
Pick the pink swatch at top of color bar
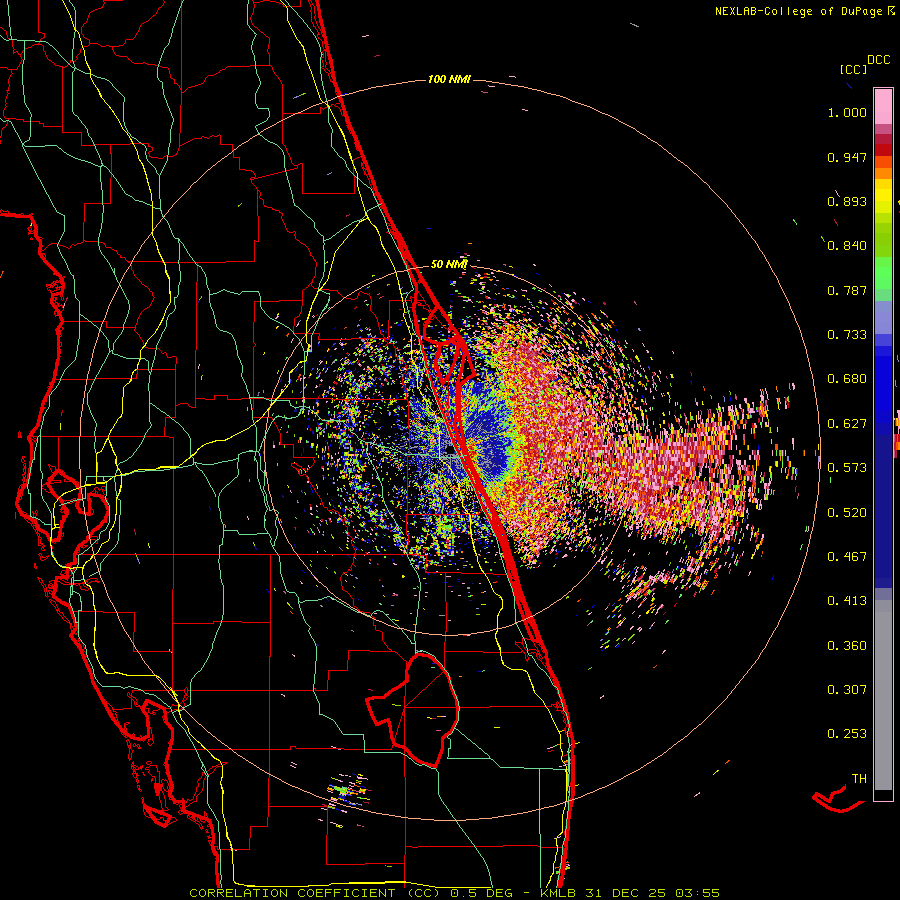(x=883, y=106)
